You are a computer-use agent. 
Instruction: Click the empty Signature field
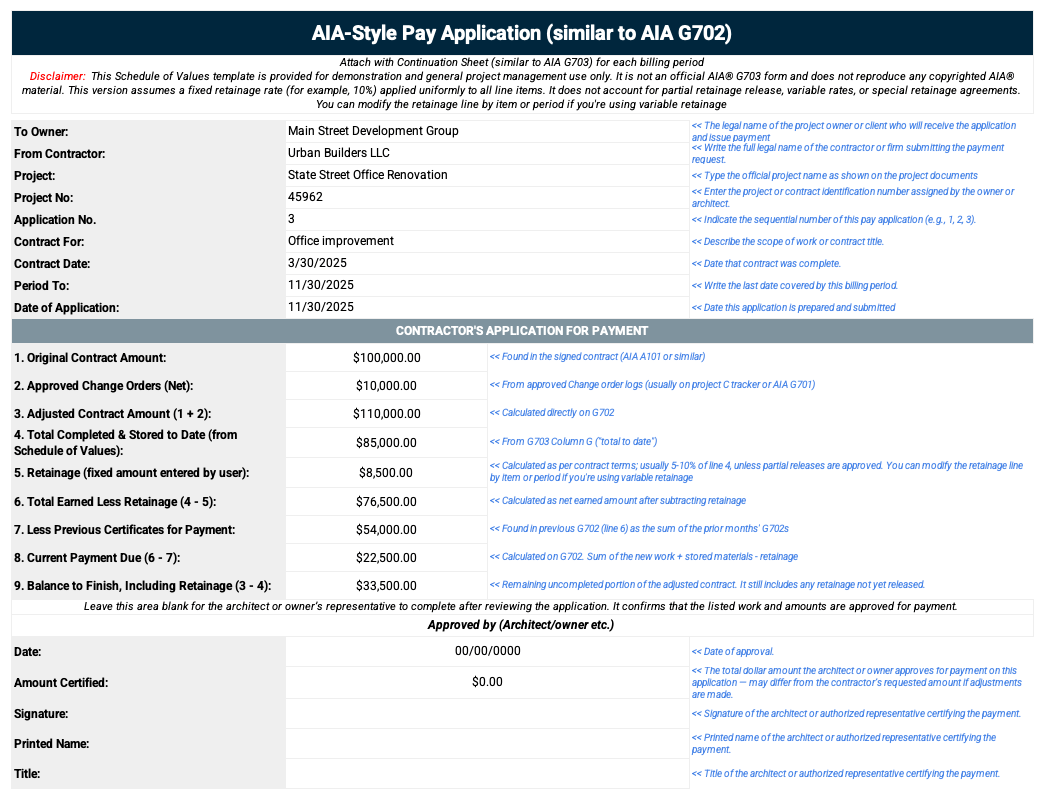(487, 713)
